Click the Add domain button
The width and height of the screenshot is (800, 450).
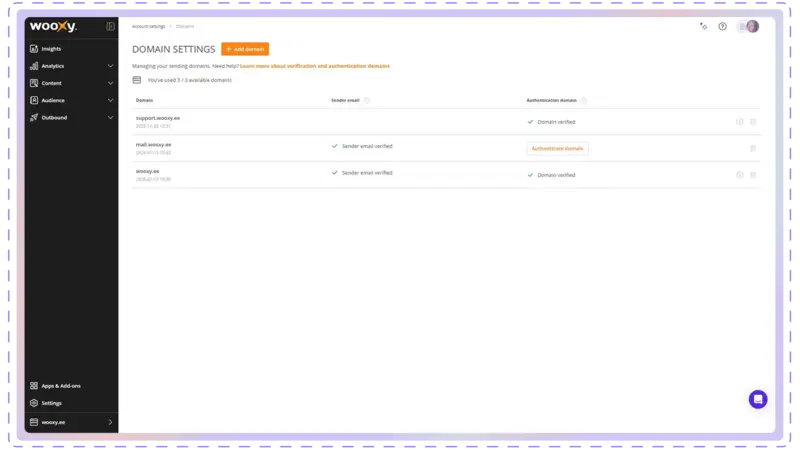click(x=245, y=49)
